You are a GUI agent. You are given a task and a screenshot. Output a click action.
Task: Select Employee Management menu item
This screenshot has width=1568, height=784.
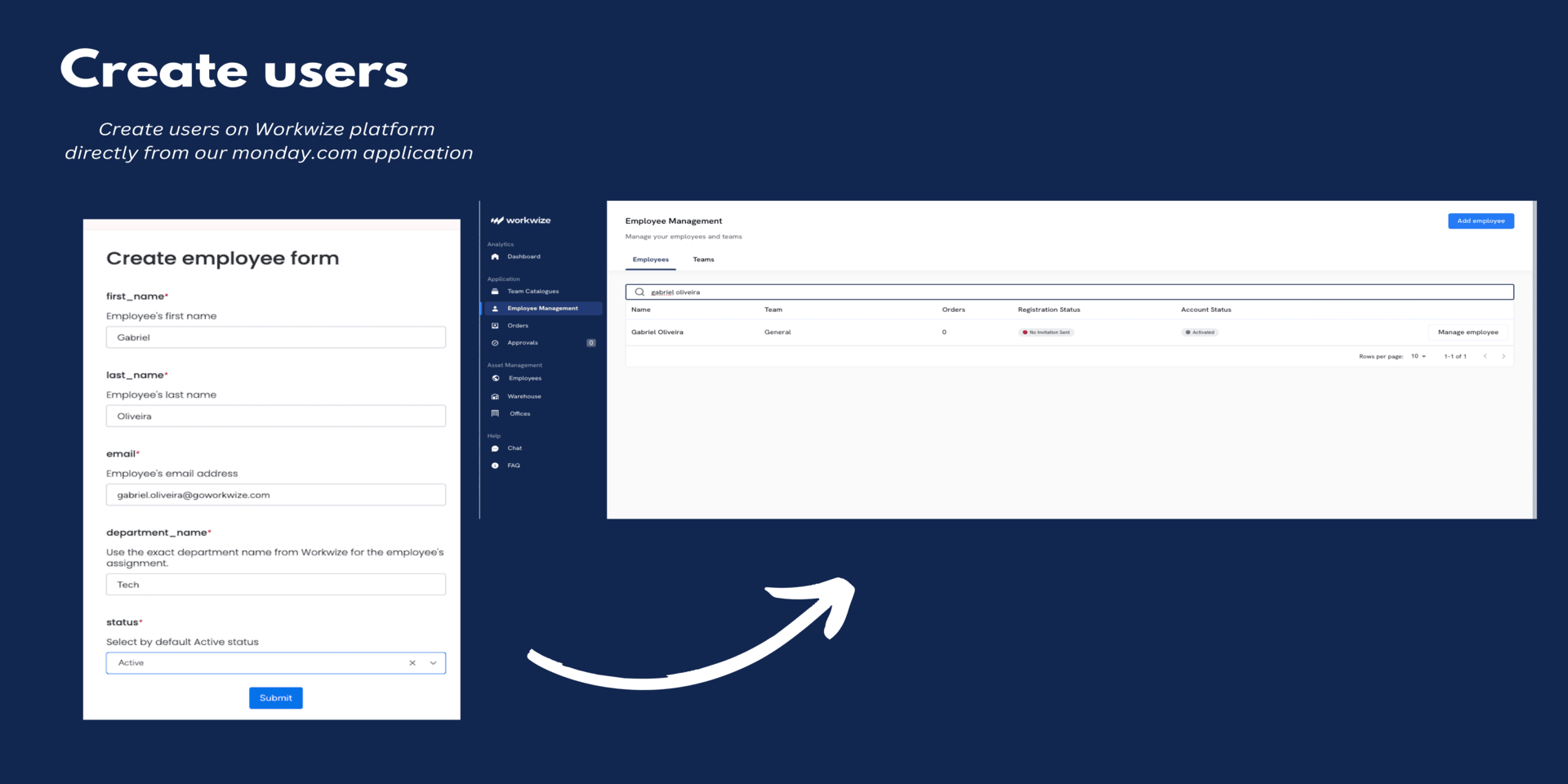pos(543,309)
